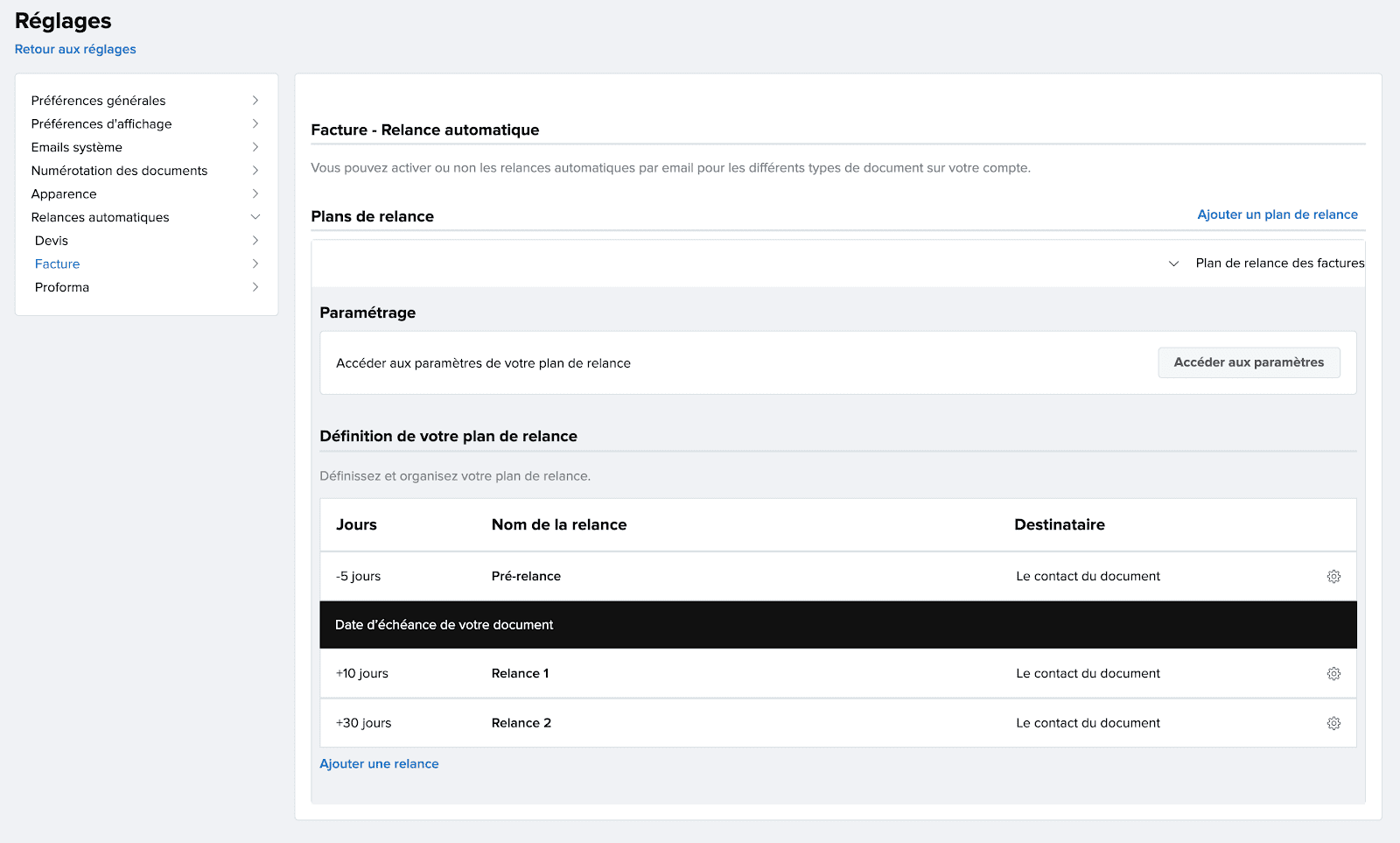Open settings gear for Pré-relance row
This screenshot has height=843, width=1400.
[x=1333, y=576]
